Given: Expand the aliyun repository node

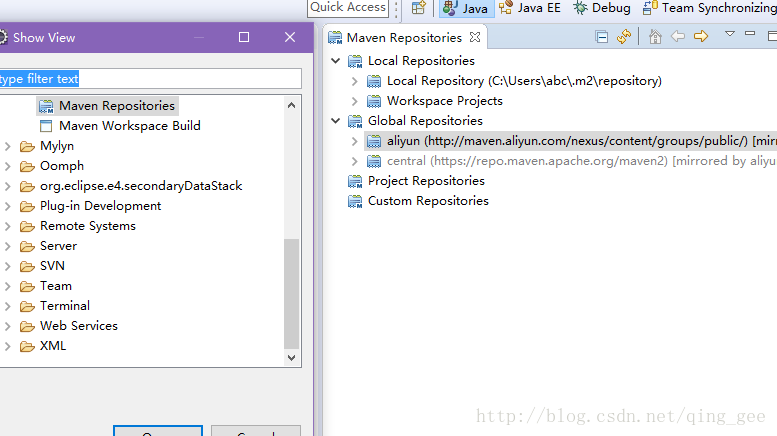Looking at the screenshot, I should pyautogui.click(x=354, y=141).
